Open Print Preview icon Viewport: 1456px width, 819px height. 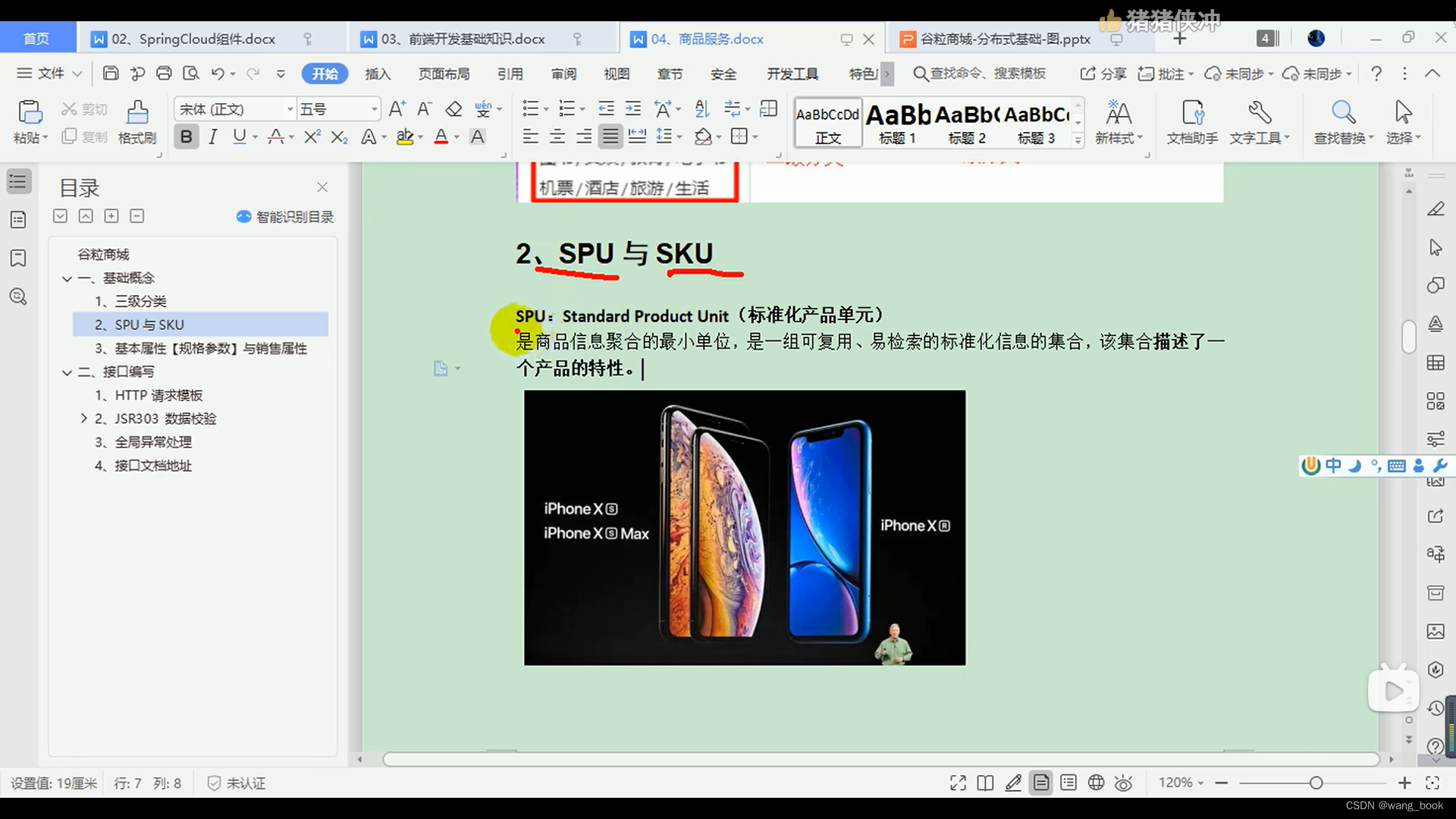191,74
